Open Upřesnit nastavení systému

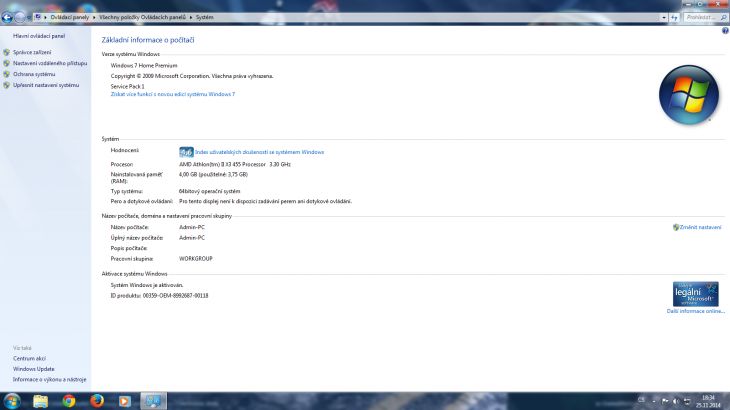[46, 86]
